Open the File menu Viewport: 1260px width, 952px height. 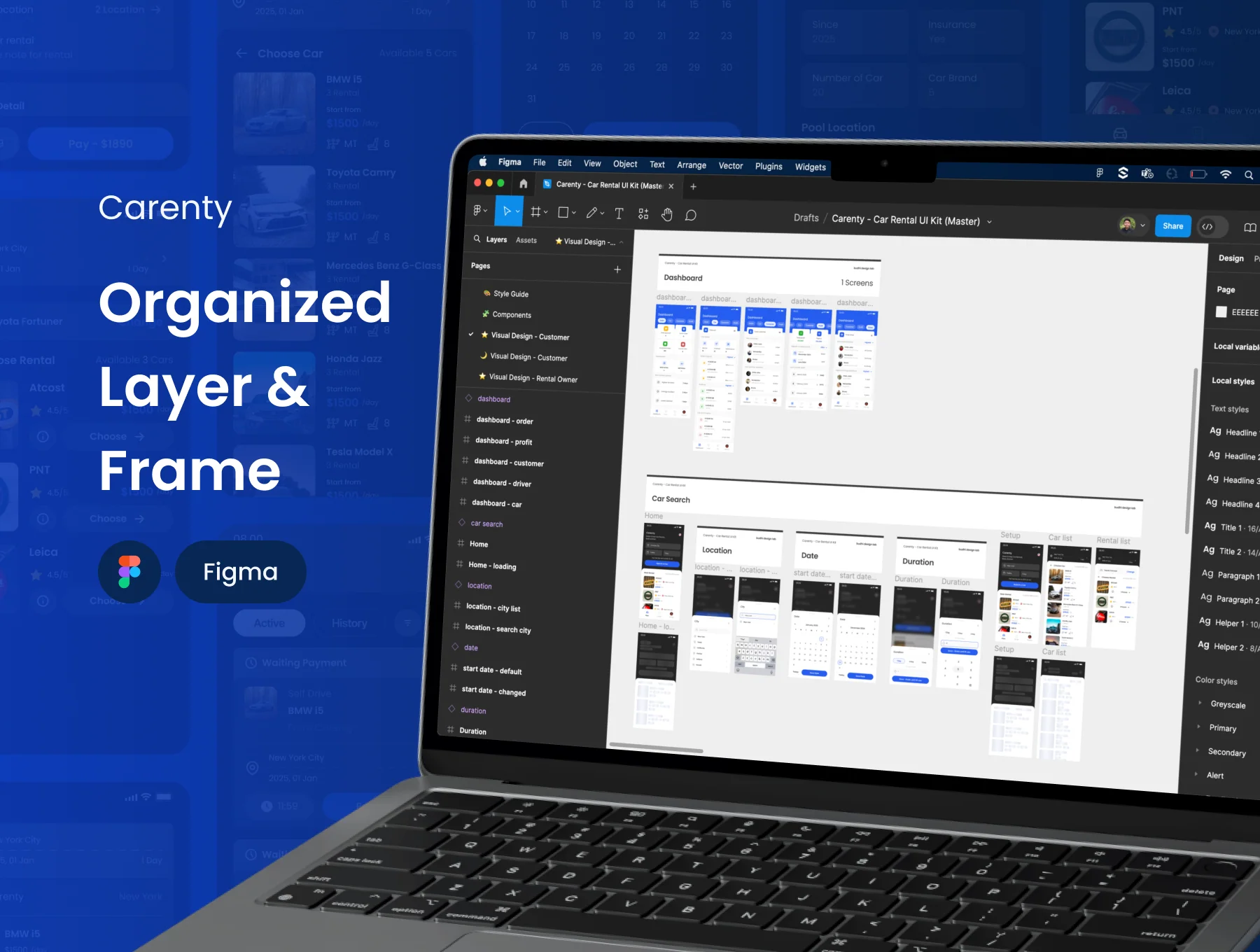pos(539,162)
